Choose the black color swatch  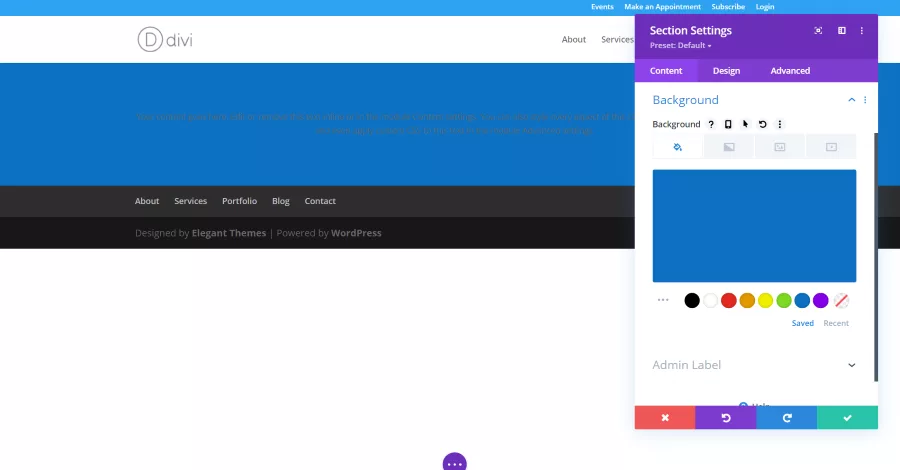692,300
